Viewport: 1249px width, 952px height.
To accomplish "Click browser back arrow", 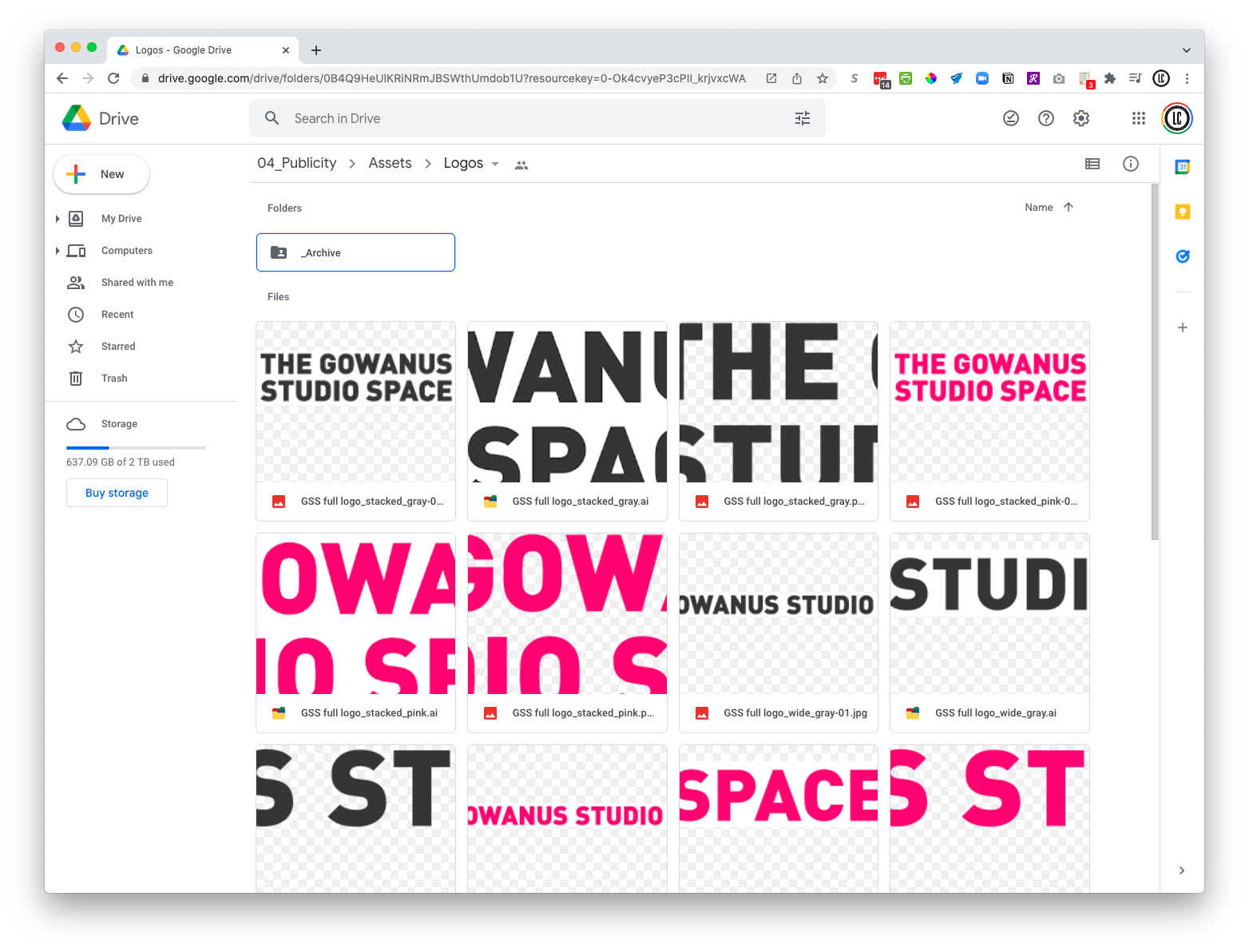I will click(62, 78).
